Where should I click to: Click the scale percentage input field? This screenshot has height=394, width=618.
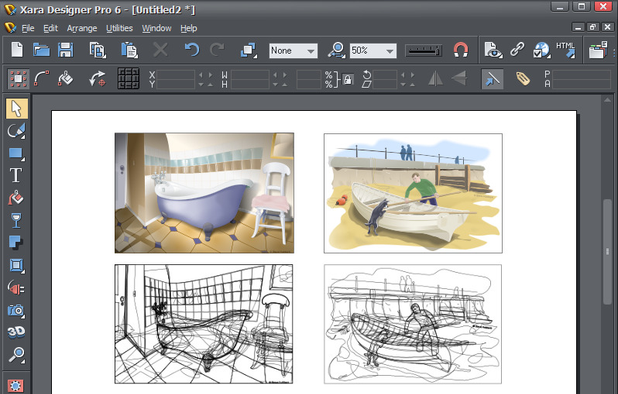pos(309,74)
